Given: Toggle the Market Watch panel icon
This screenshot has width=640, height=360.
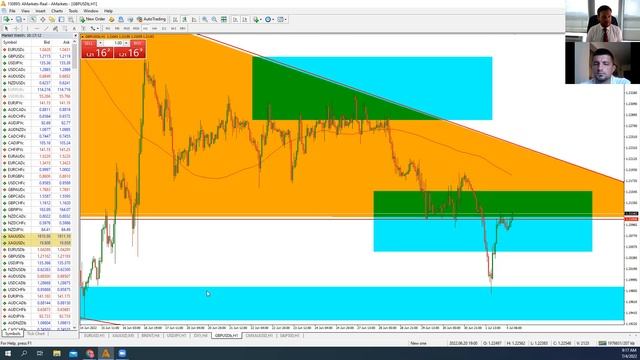Looking at the screenshot, I should (33, 19).
